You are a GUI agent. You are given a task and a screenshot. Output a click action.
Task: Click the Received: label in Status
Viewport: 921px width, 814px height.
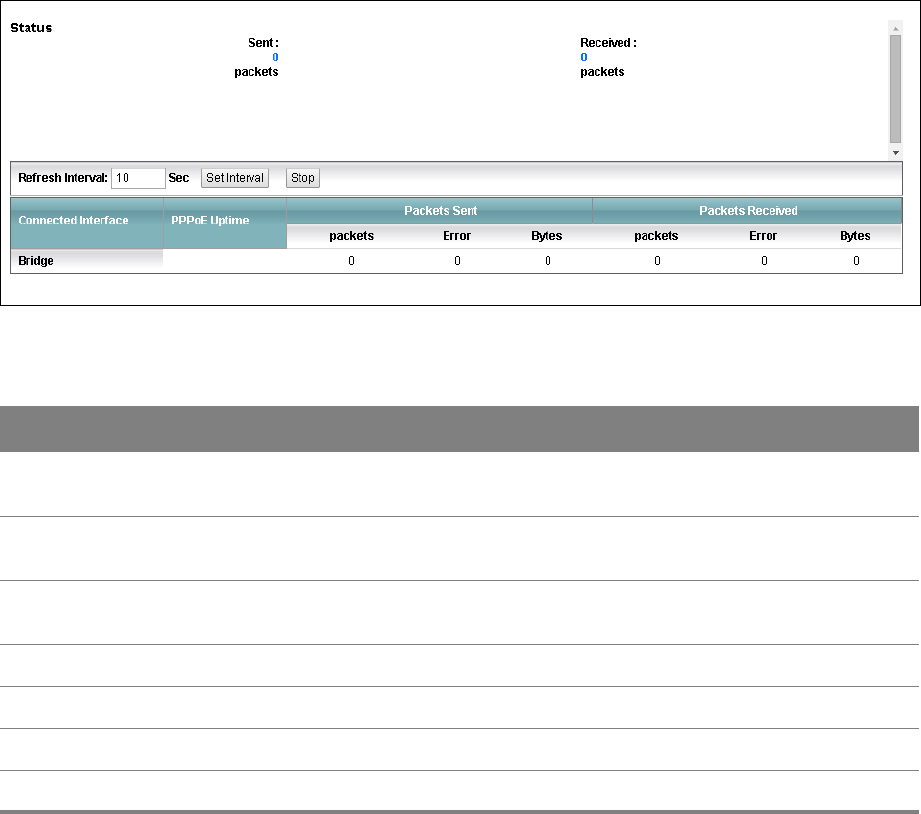tap(609, 43)
